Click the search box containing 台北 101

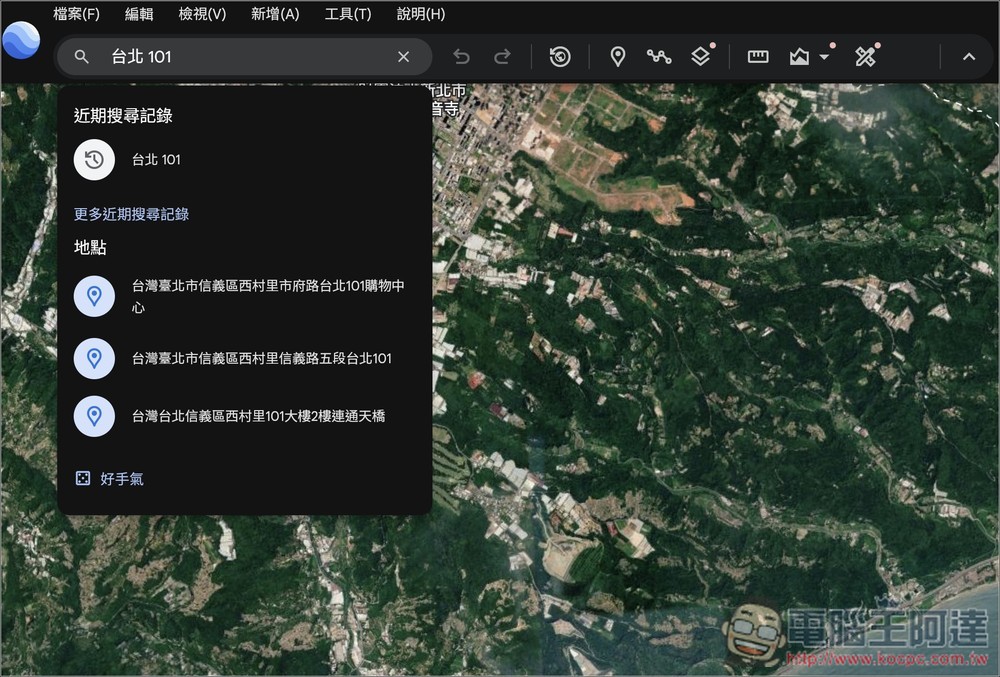[244, 57]
